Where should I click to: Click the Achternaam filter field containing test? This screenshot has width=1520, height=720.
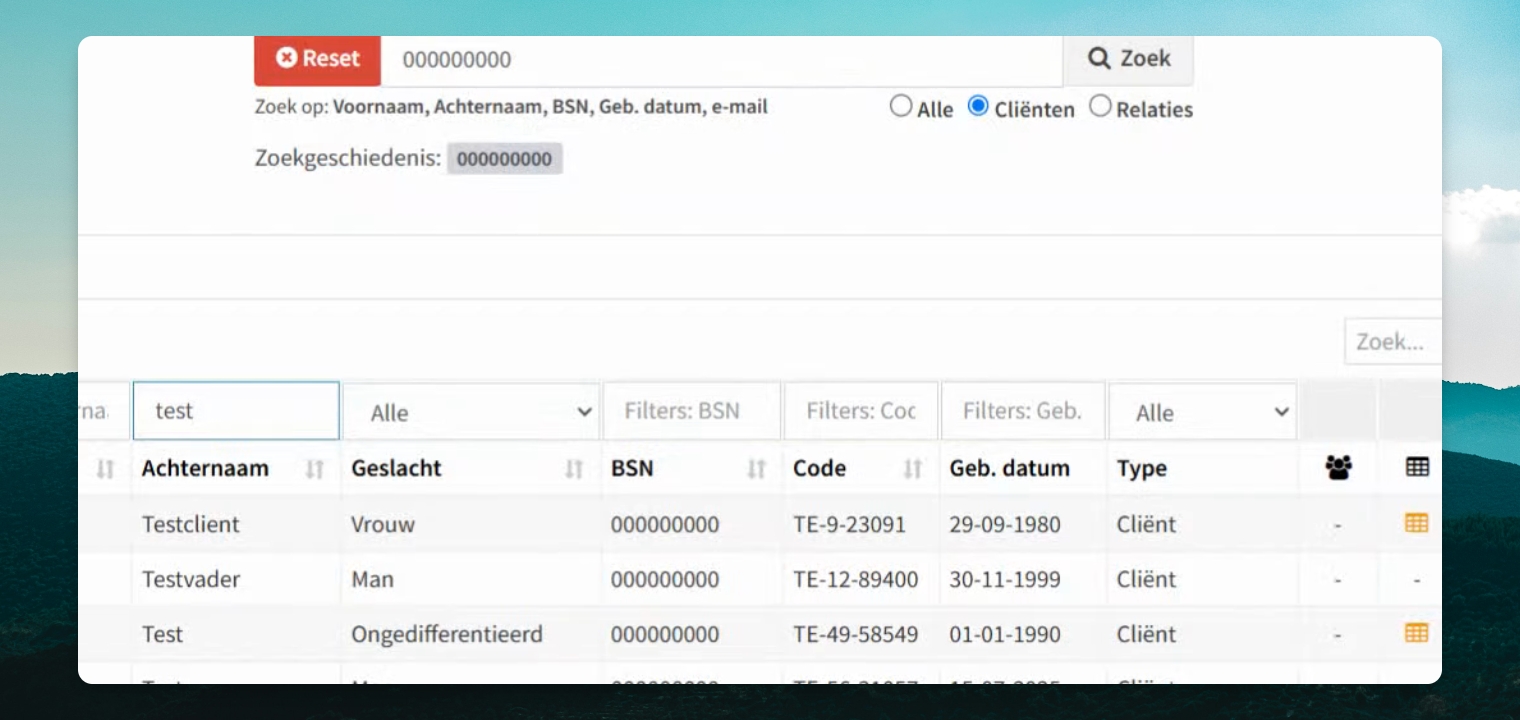point(236,411)
